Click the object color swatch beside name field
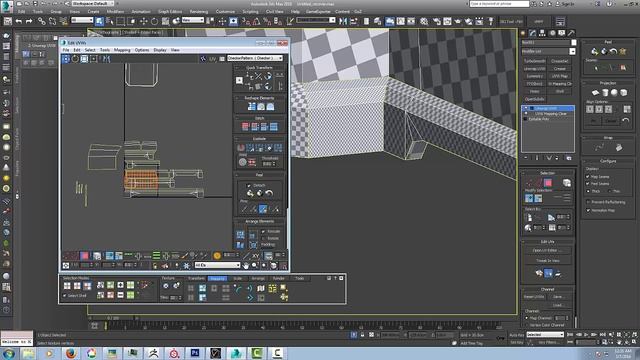This screenshot has width=640, height=360. point(573,42)
